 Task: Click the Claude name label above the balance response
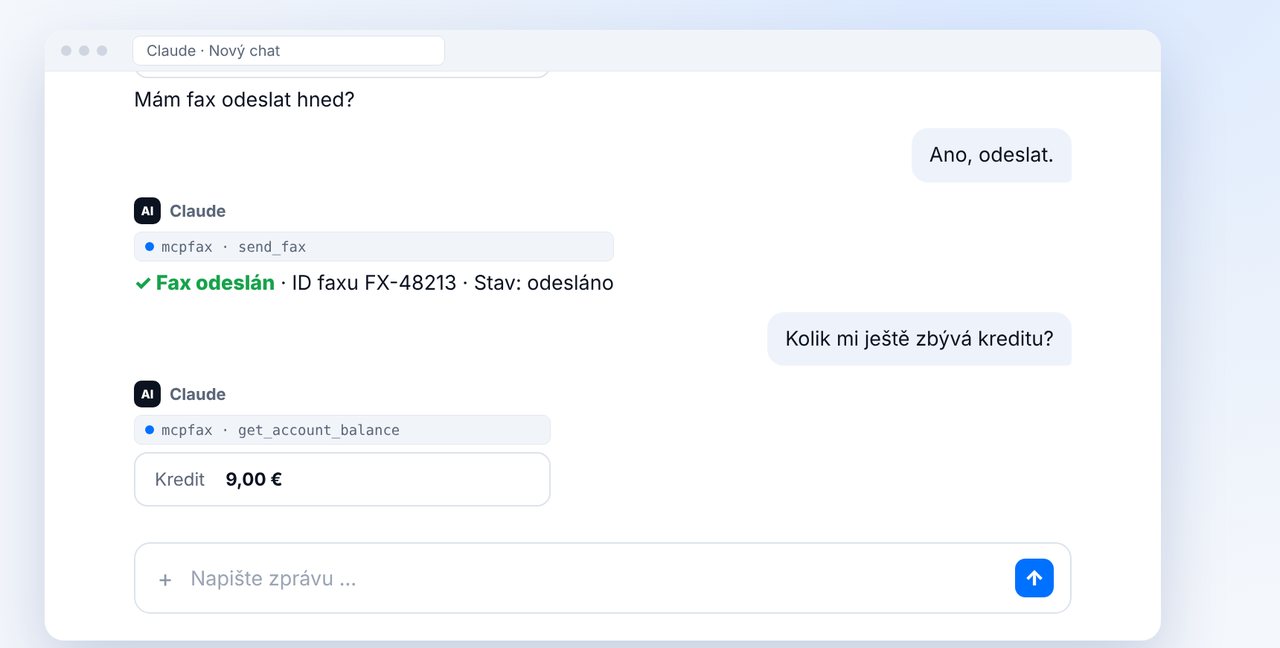coord(197,394)
